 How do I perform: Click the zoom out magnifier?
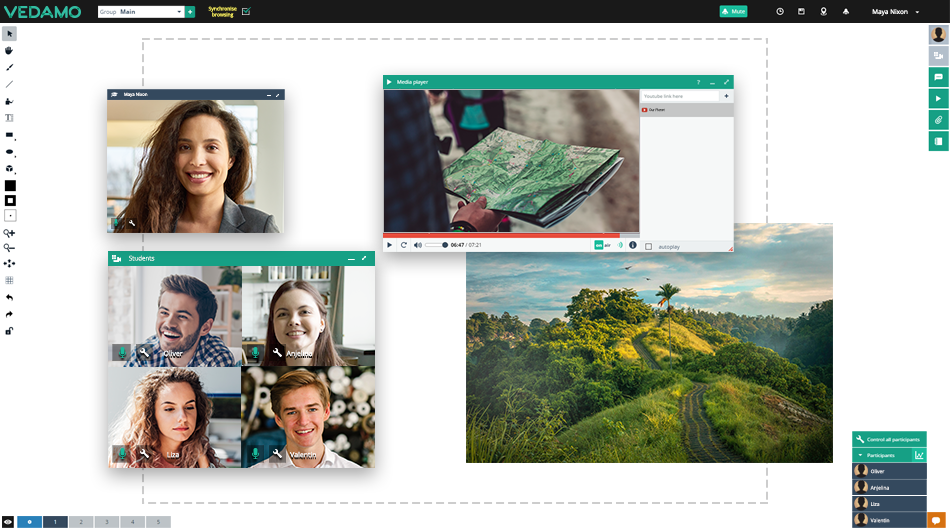point(9,248)
